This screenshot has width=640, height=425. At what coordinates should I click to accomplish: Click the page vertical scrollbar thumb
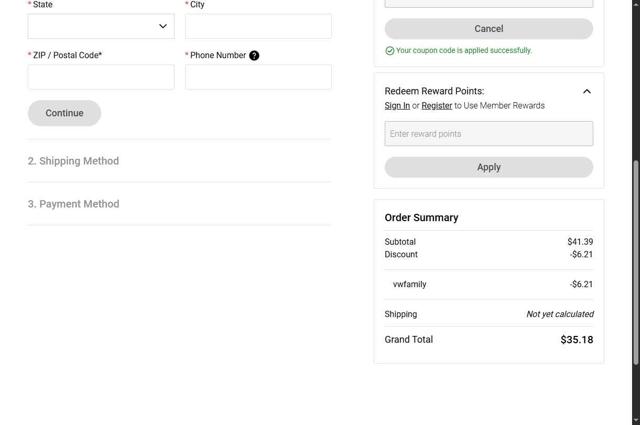[636, 263]
